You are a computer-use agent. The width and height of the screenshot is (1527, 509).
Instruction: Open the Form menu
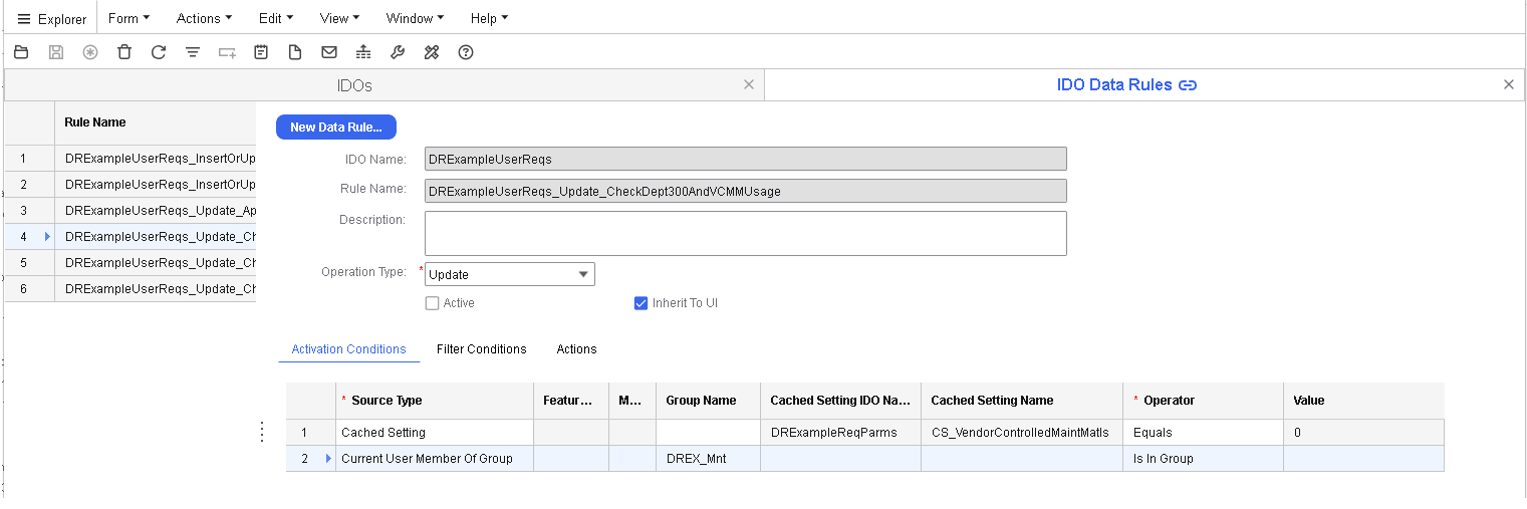(x=129, y=18)
